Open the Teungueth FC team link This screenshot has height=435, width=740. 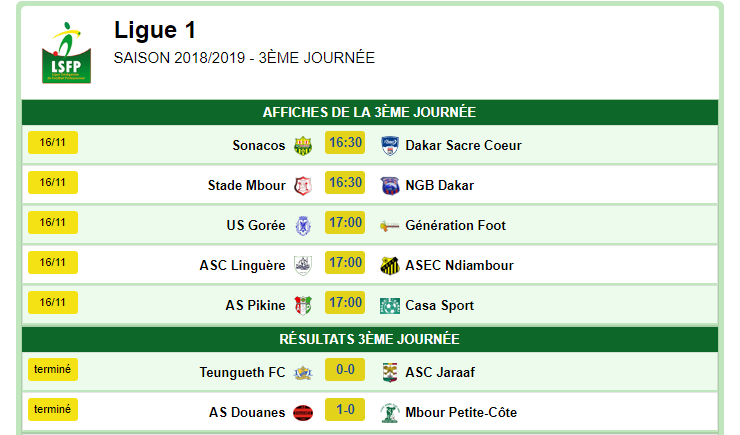tap(242, 373)
